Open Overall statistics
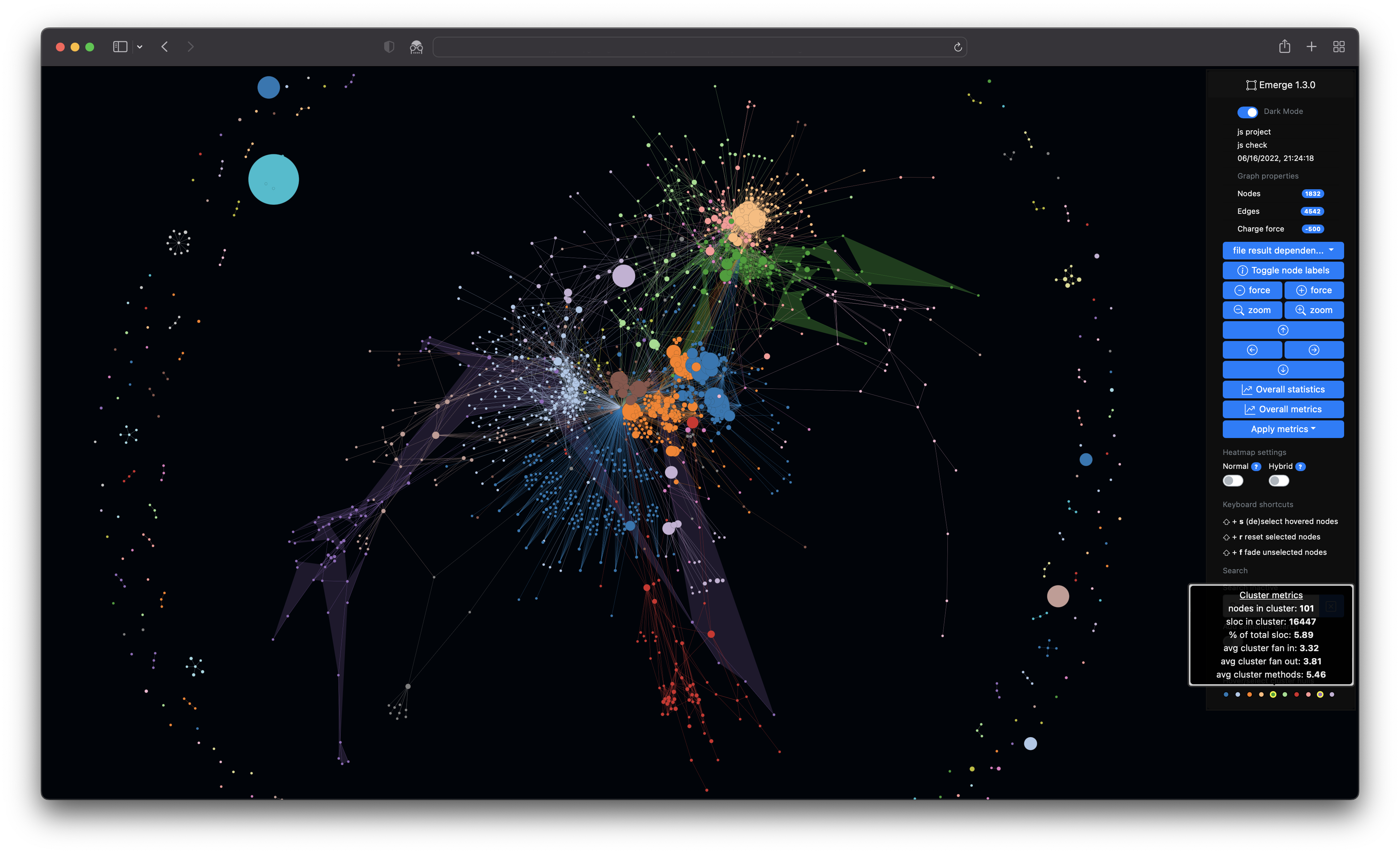The height and width of the screenshot is (854, 1400). click(1283, 389)
